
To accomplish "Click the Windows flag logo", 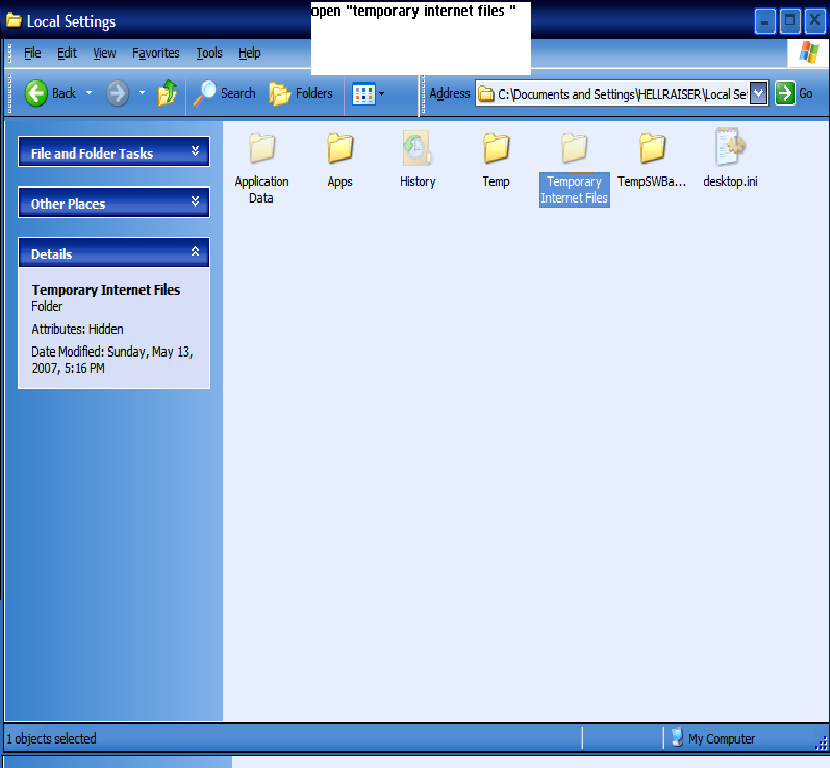I will coord(809,52).
